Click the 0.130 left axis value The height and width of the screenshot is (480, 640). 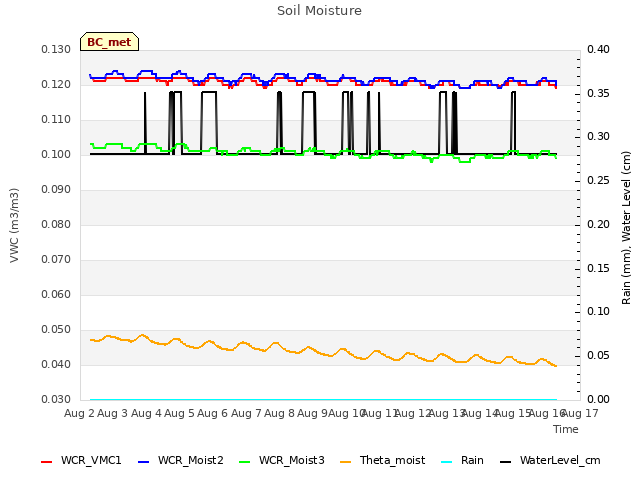pos(56,49)
